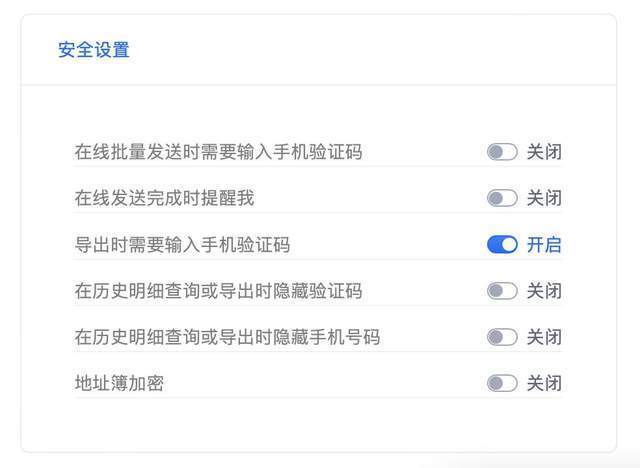Click the 在历史明细查询或导出时隐藏手机号码 label
640x468 pixels.
tap(227, 337)
